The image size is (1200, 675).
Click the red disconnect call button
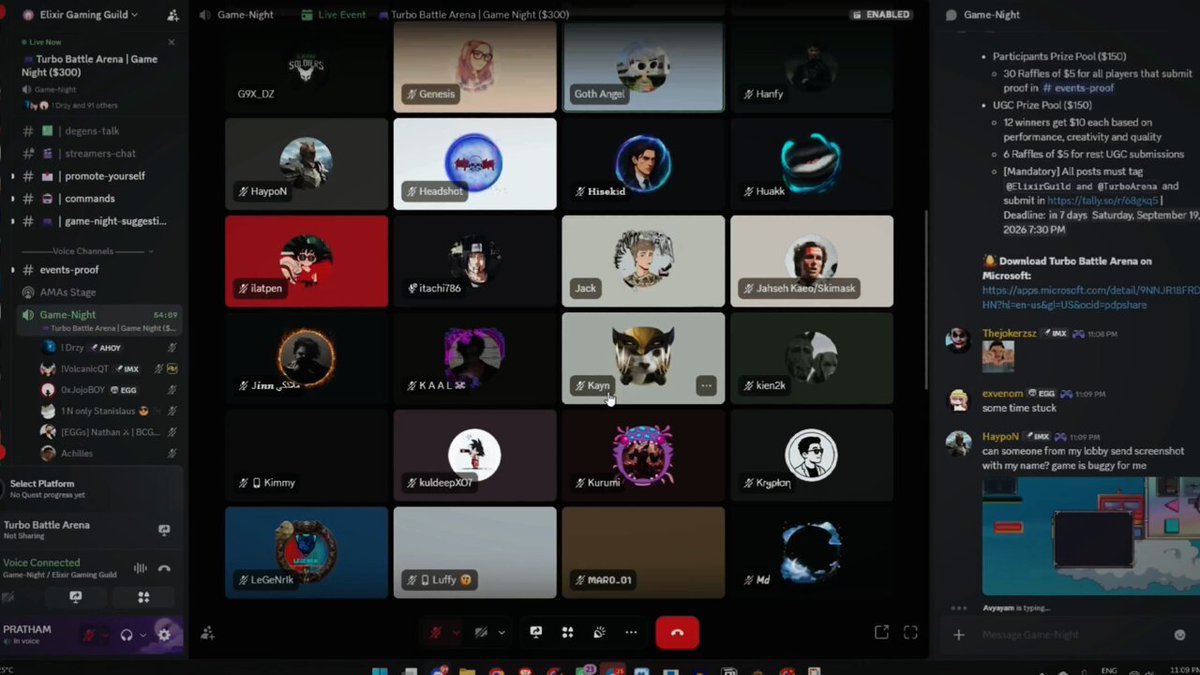677,632
